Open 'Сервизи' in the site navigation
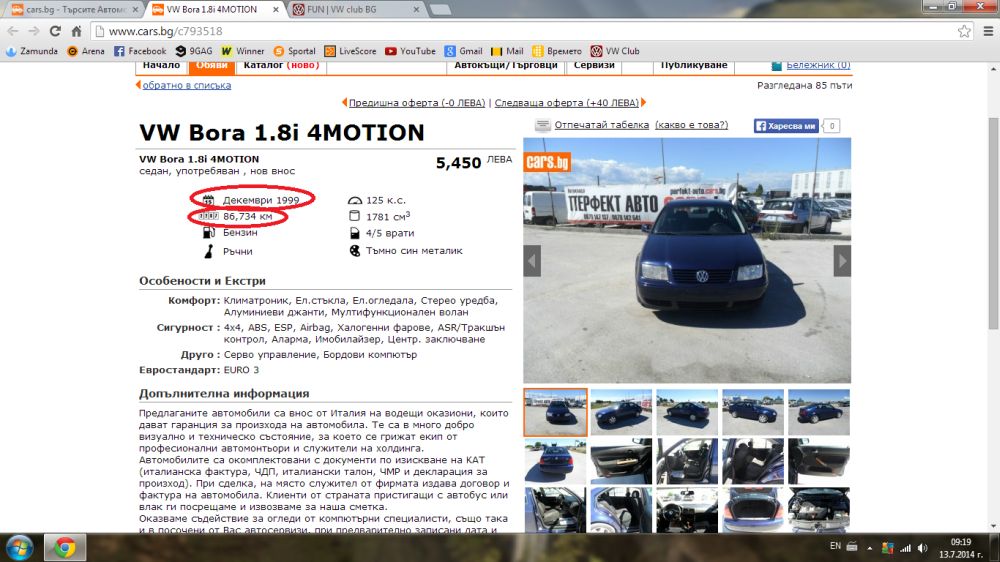Viewport: 1000px width, 562px height. pyautogui.click(x=594, y=65)
